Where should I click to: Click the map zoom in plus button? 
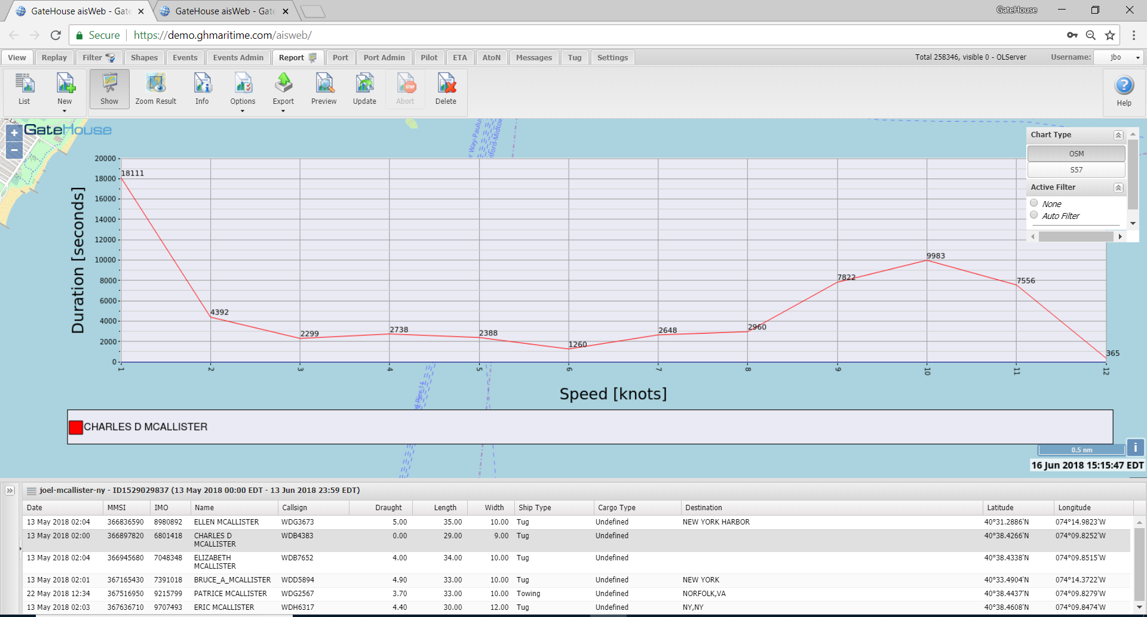coord(14,133)
